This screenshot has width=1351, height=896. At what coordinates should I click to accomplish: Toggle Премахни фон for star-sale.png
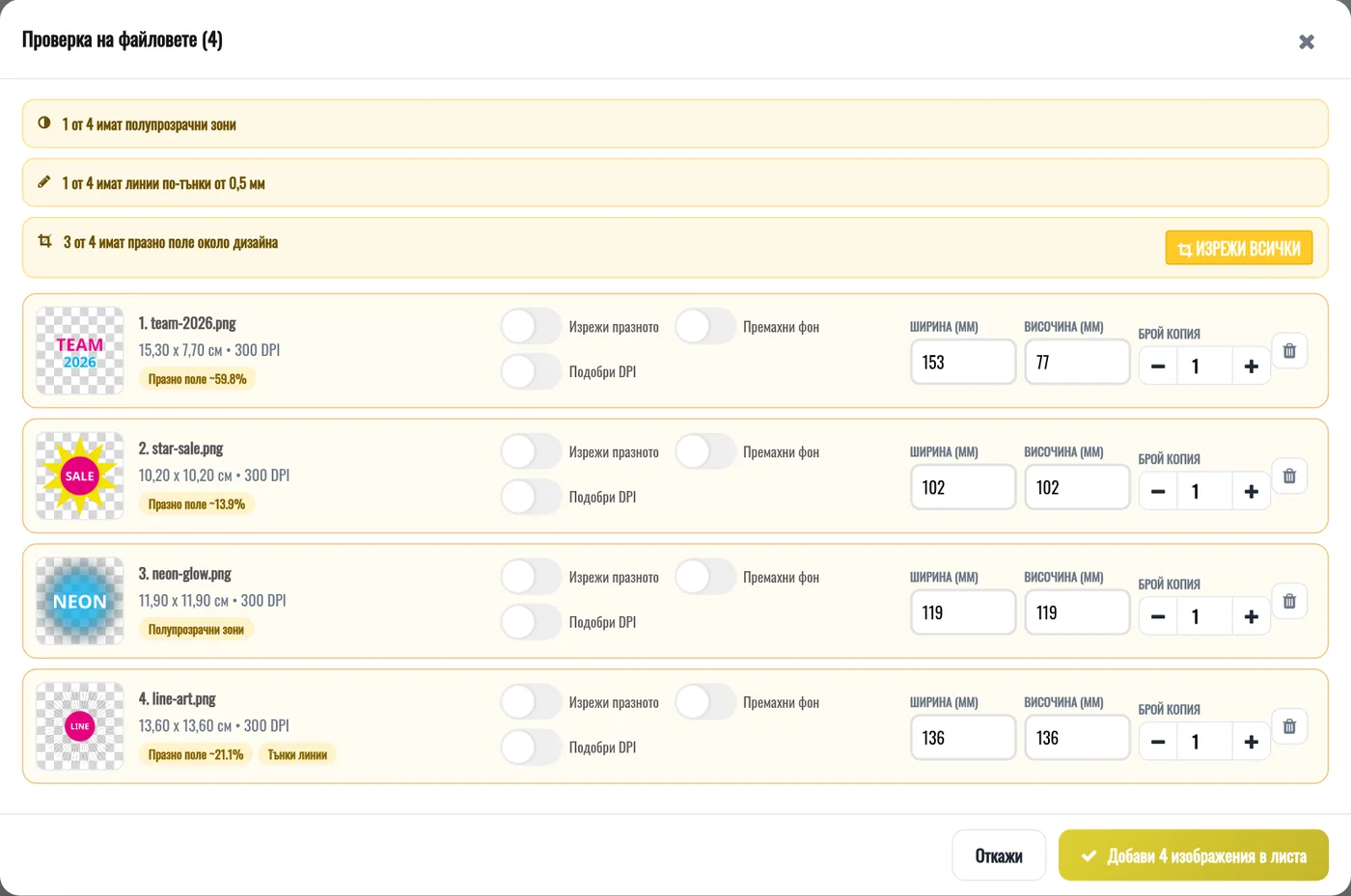[705, 452]
